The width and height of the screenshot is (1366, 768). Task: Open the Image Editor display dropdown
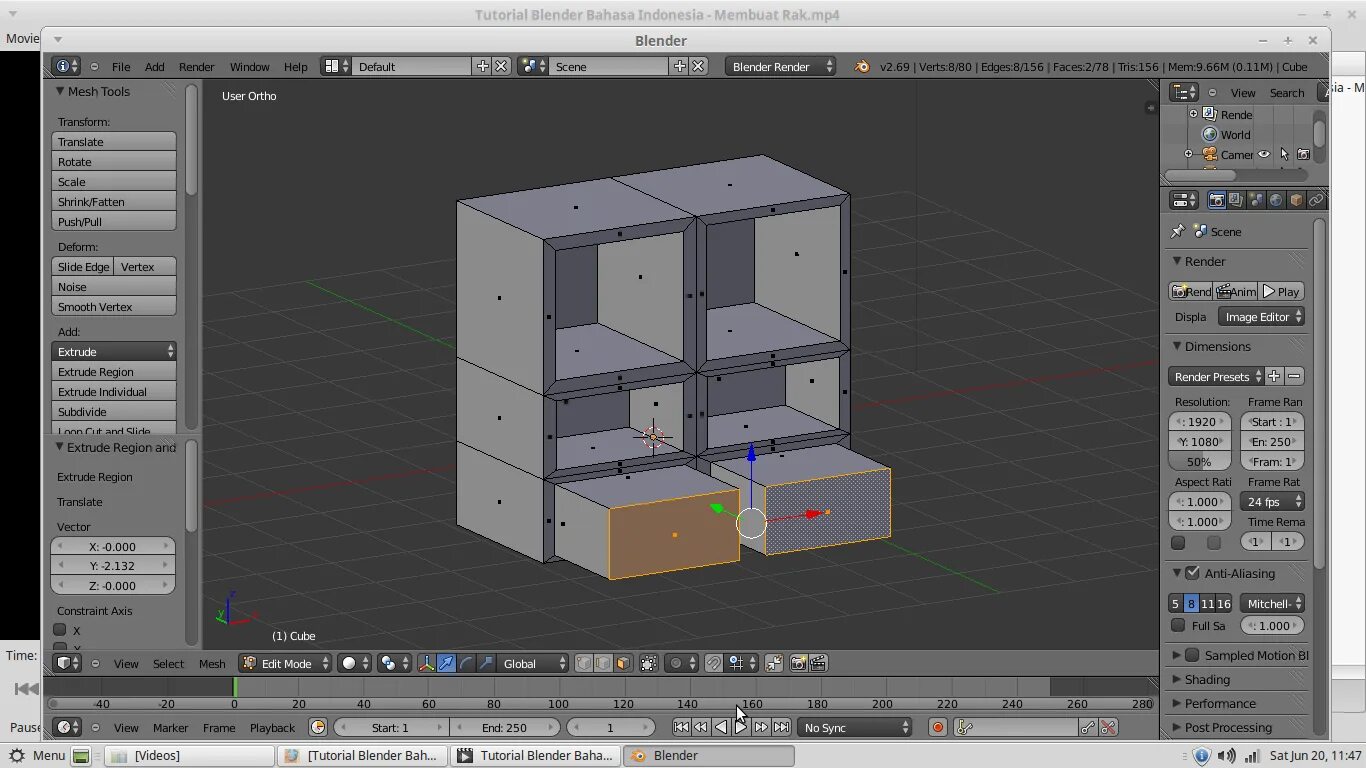pos(1261,316)
